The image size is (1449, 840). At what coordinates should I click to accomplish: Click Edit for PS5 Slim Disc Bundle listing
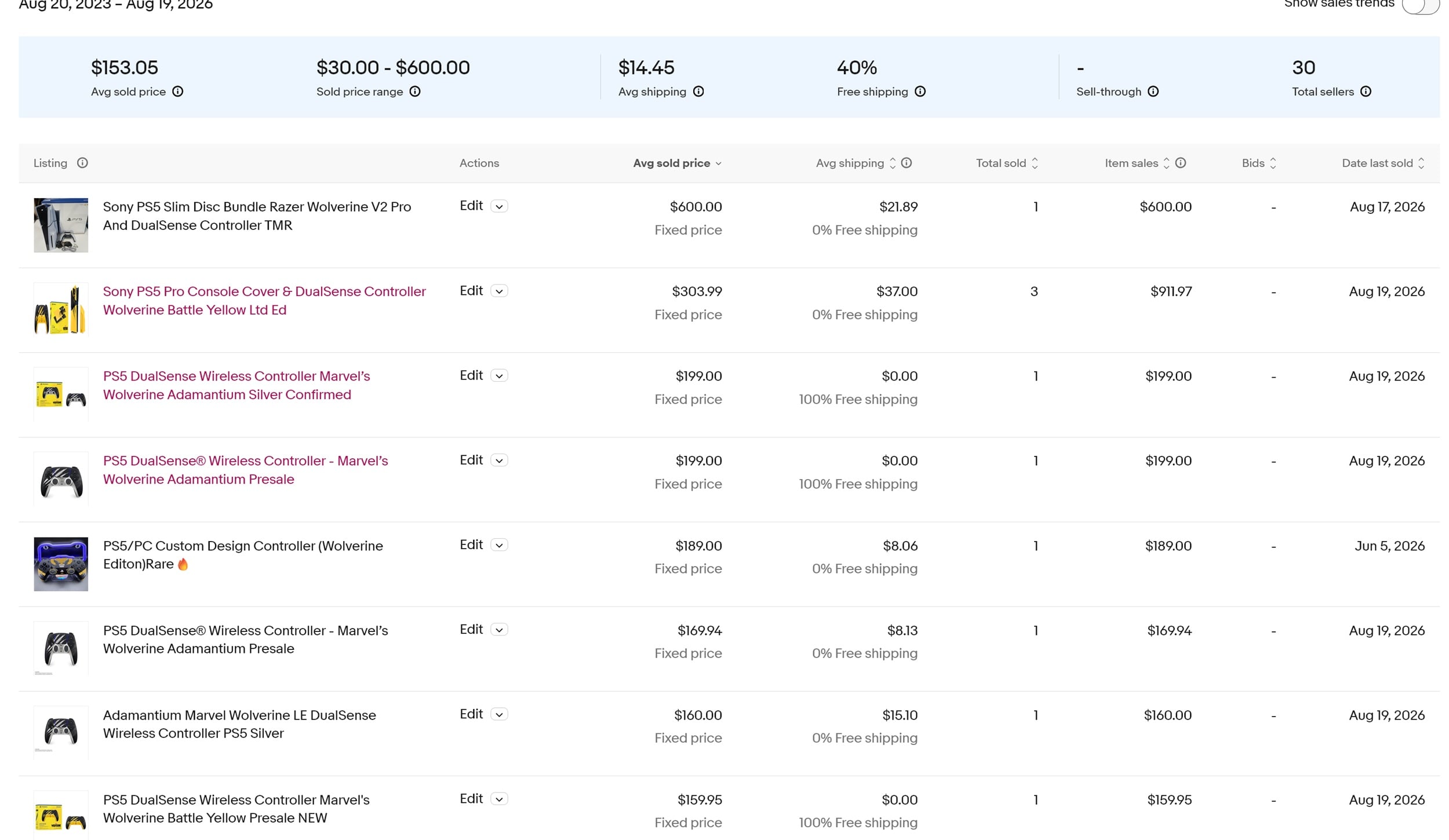[471, 206]
